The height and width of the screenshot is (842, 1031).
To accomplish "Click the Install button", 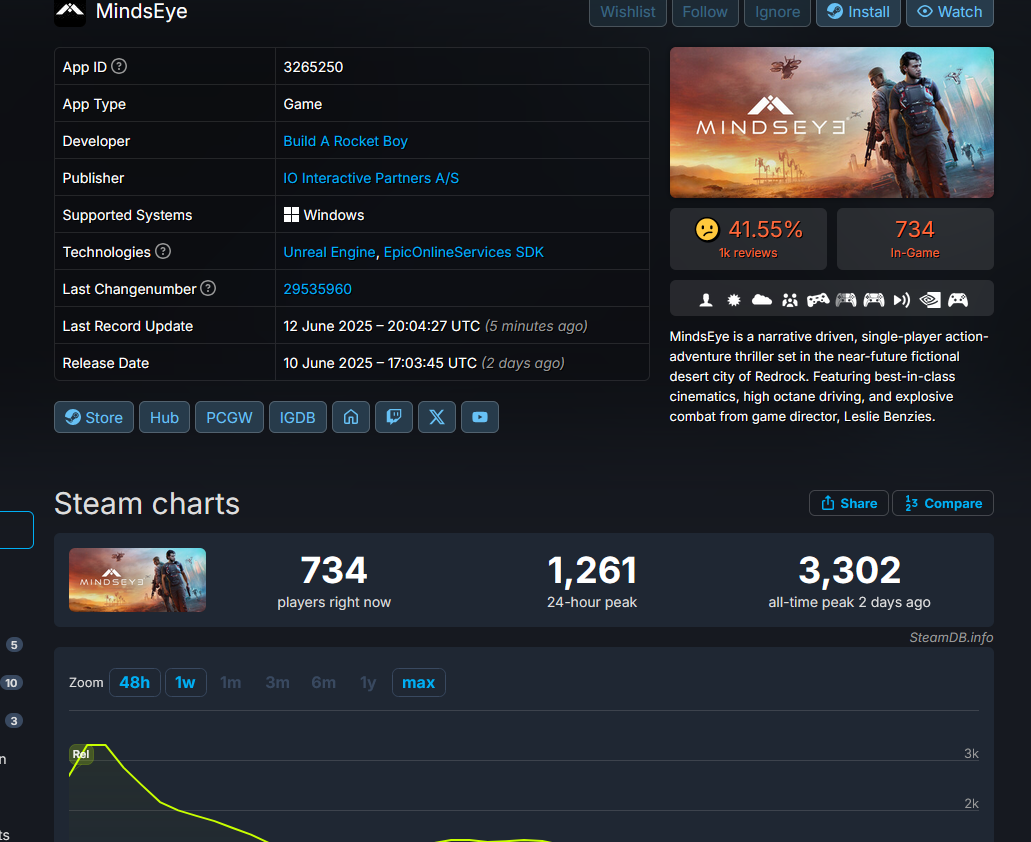I will pyautogui.click(x=858, y=12).
